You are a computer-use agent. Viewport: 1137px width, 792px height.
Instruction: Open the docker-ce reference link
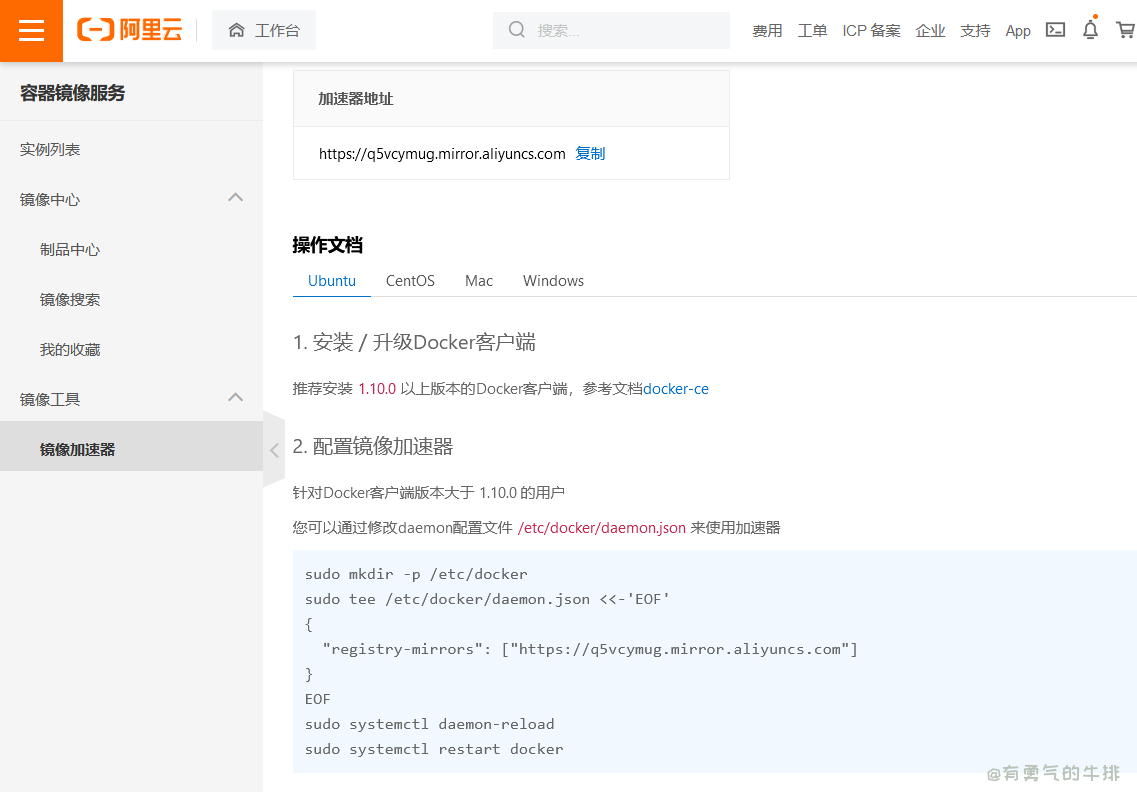[676, 389]
